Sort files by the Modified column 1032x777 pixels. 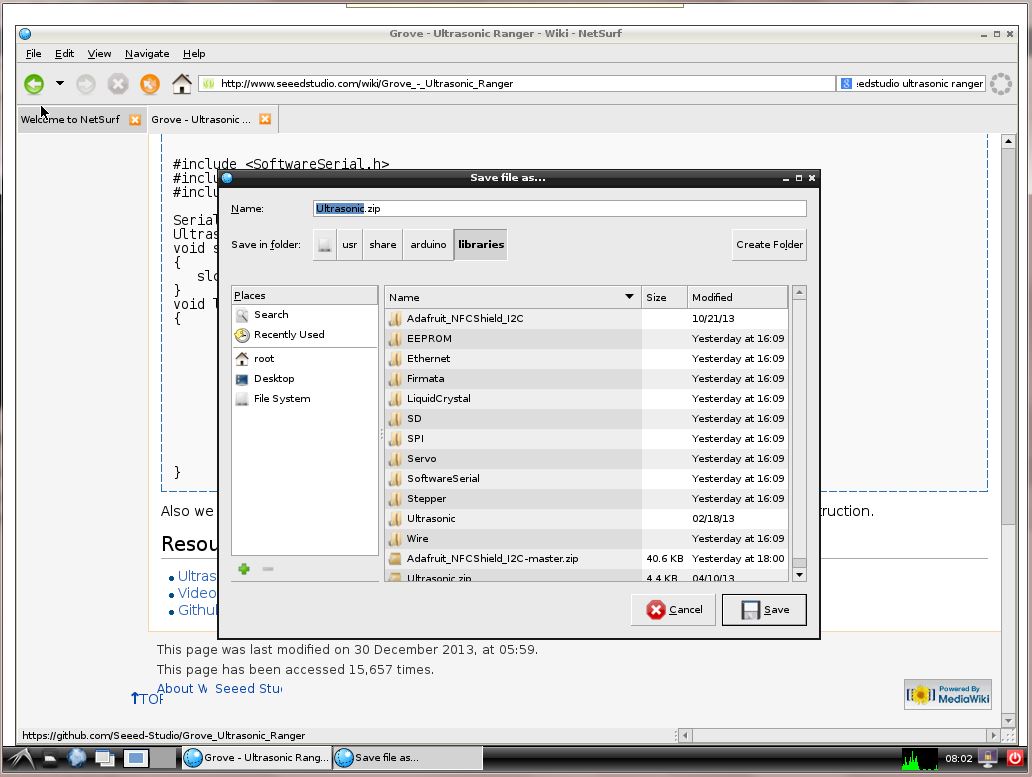tap(737, 297)
